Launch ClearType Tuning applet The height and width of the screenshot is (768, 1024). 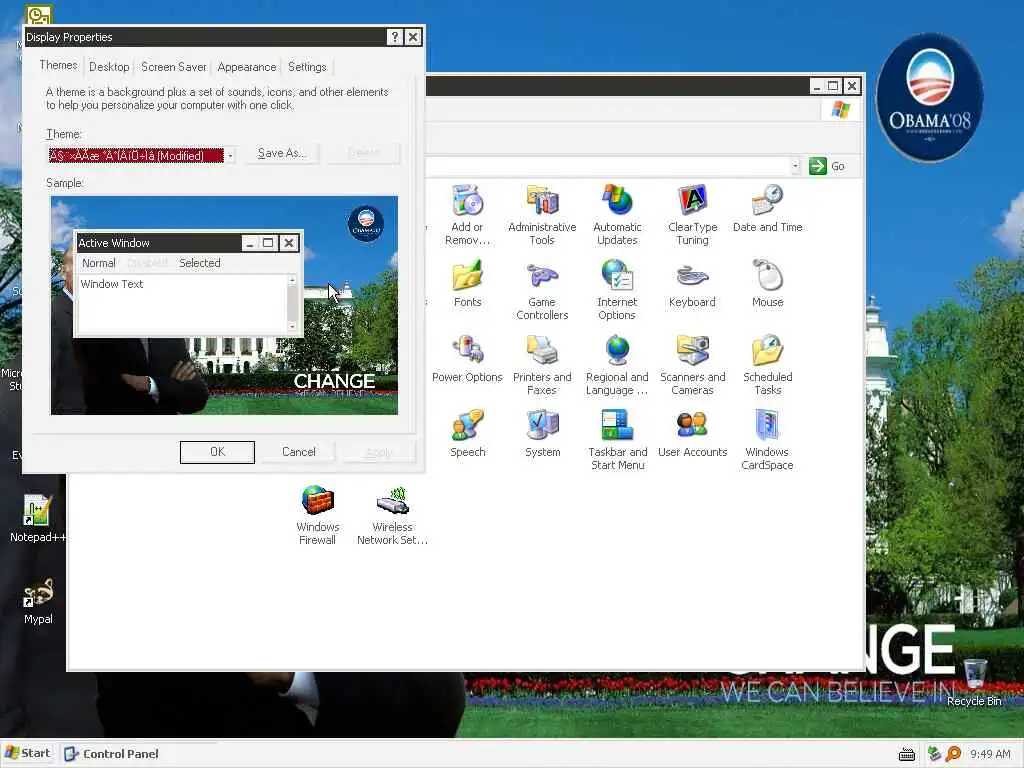pos(692,215)
